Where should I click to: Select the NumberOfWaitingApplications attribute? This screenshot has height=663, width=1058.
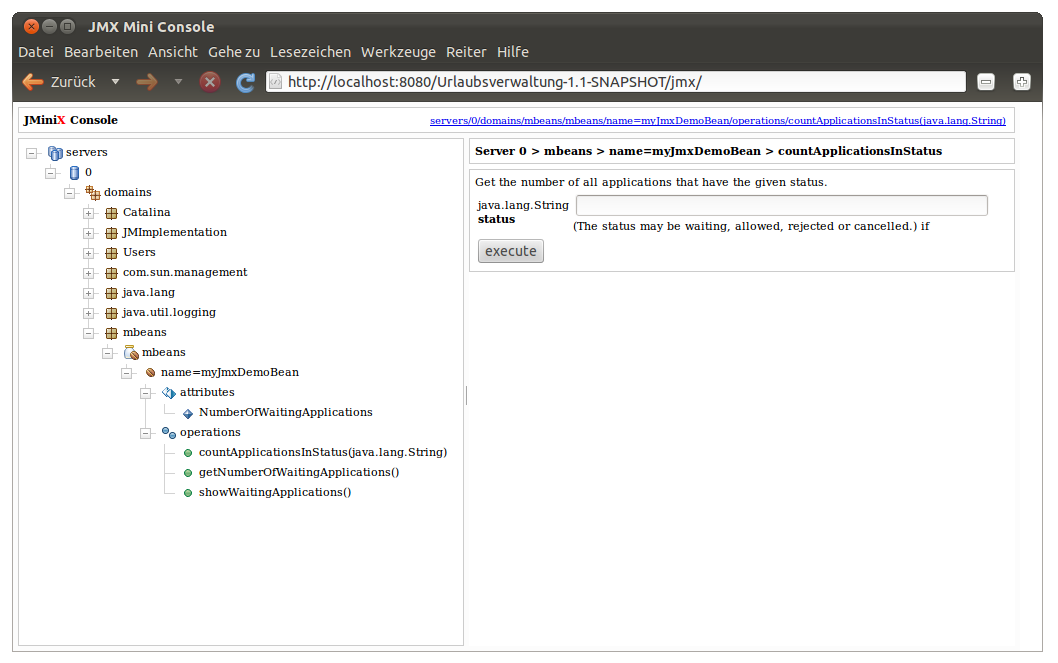(x=285, y=413)
